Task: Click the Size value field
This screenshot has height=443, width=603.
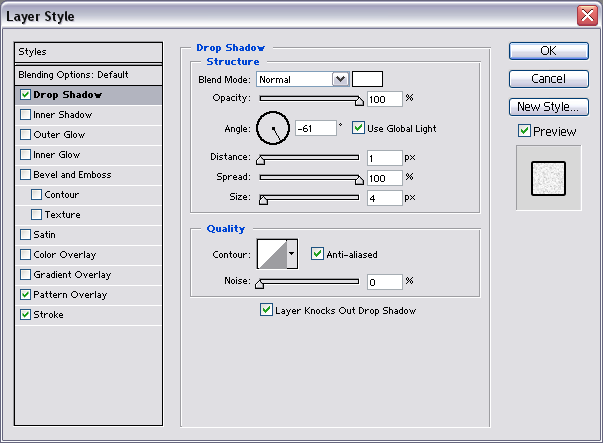Action: pyautogui.click(x=385, y=198)
